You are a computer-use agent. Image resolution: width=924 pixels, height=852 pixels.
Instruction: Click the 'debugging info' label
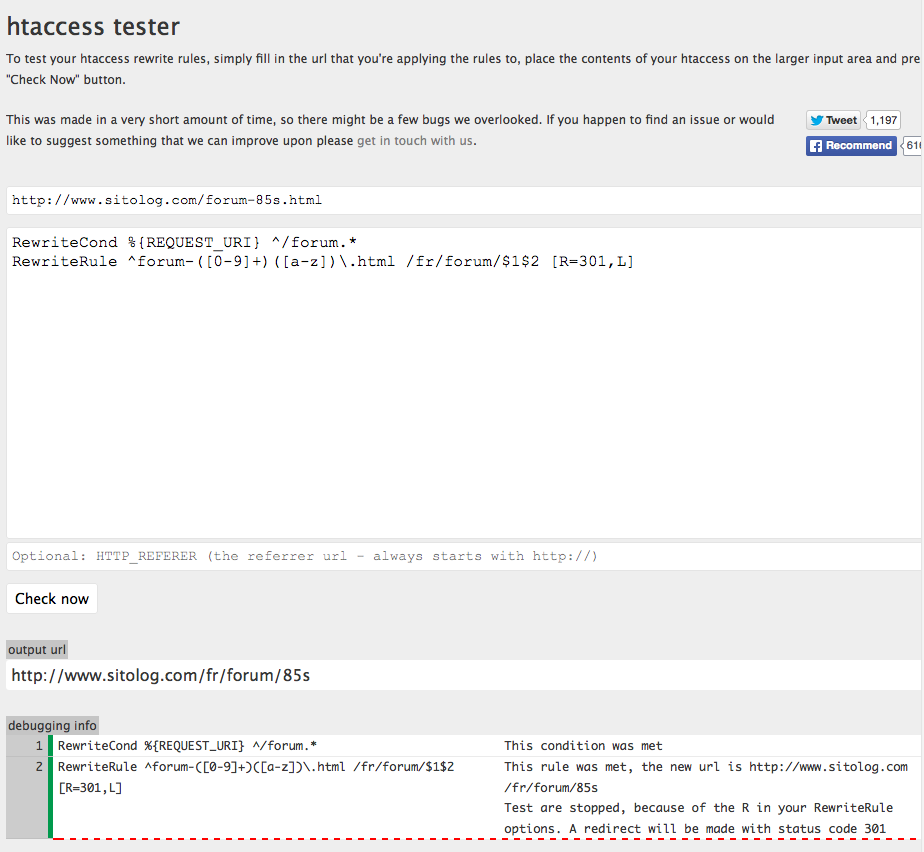tap(52, 726)
